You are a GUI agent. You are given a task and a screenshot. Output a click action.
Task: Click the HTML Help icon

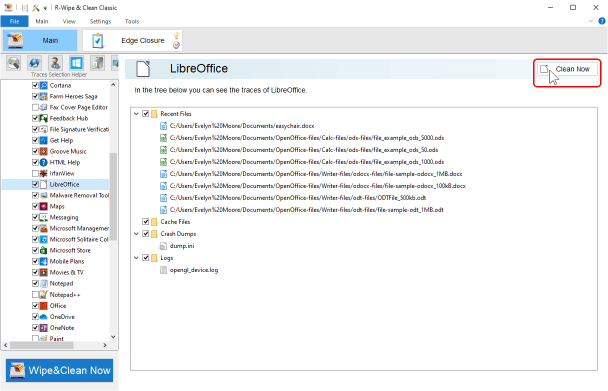[44, 162]
